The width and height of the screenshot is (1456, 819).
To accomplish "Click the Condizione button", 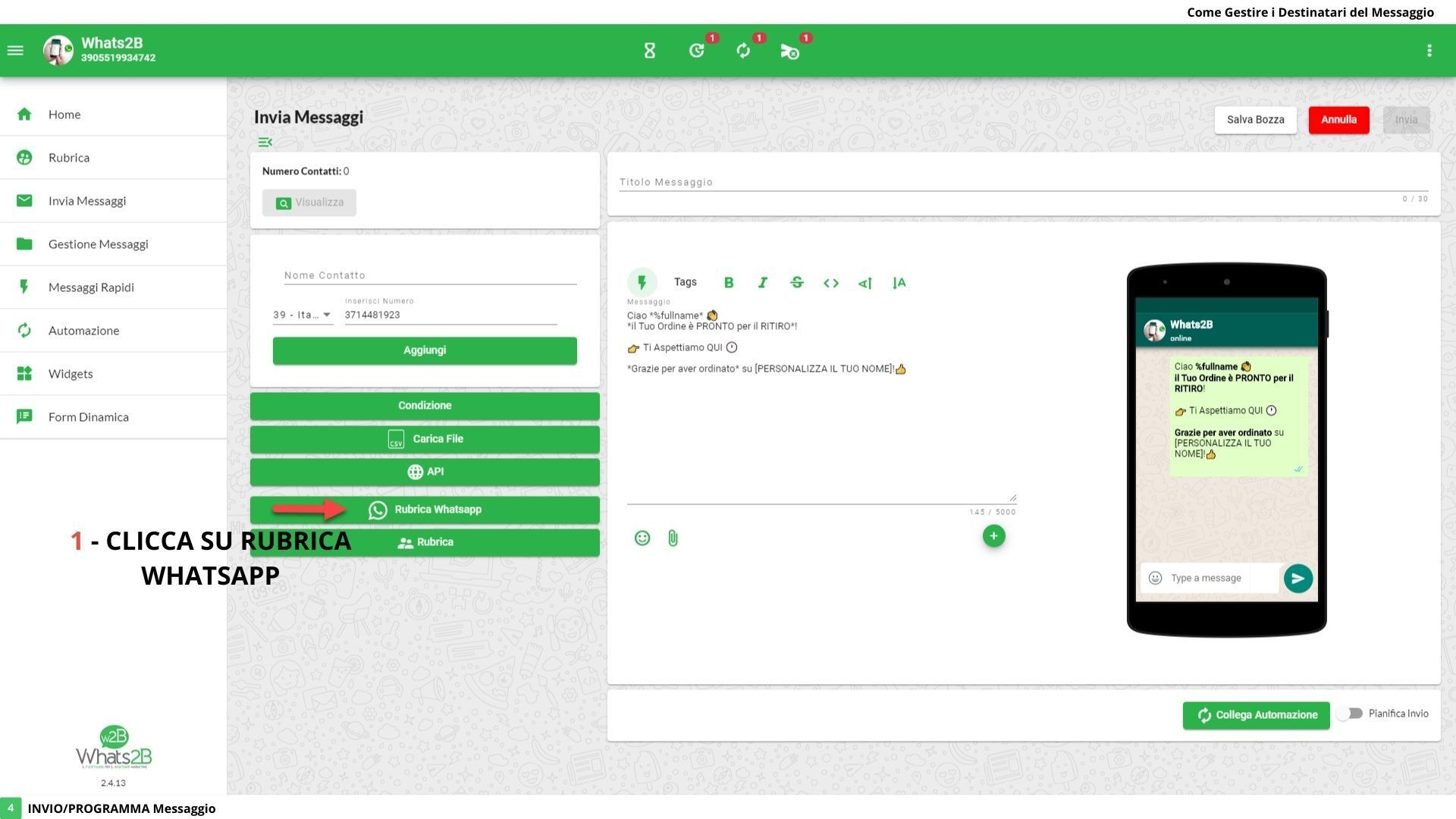I will pos(425,406).
